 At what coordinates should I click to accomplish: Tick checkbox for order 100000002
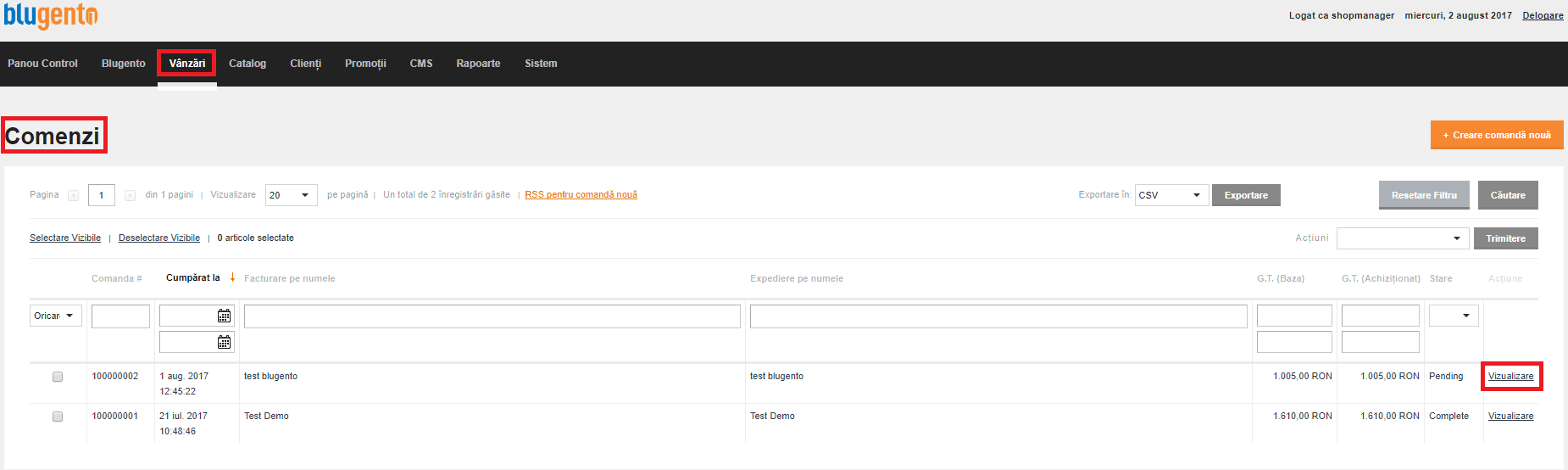(58, 377)
